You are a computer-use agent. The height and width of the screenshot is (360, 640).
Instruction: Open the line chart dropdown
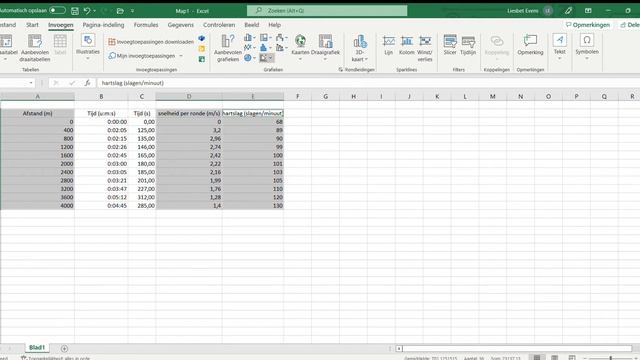point(249,48)
